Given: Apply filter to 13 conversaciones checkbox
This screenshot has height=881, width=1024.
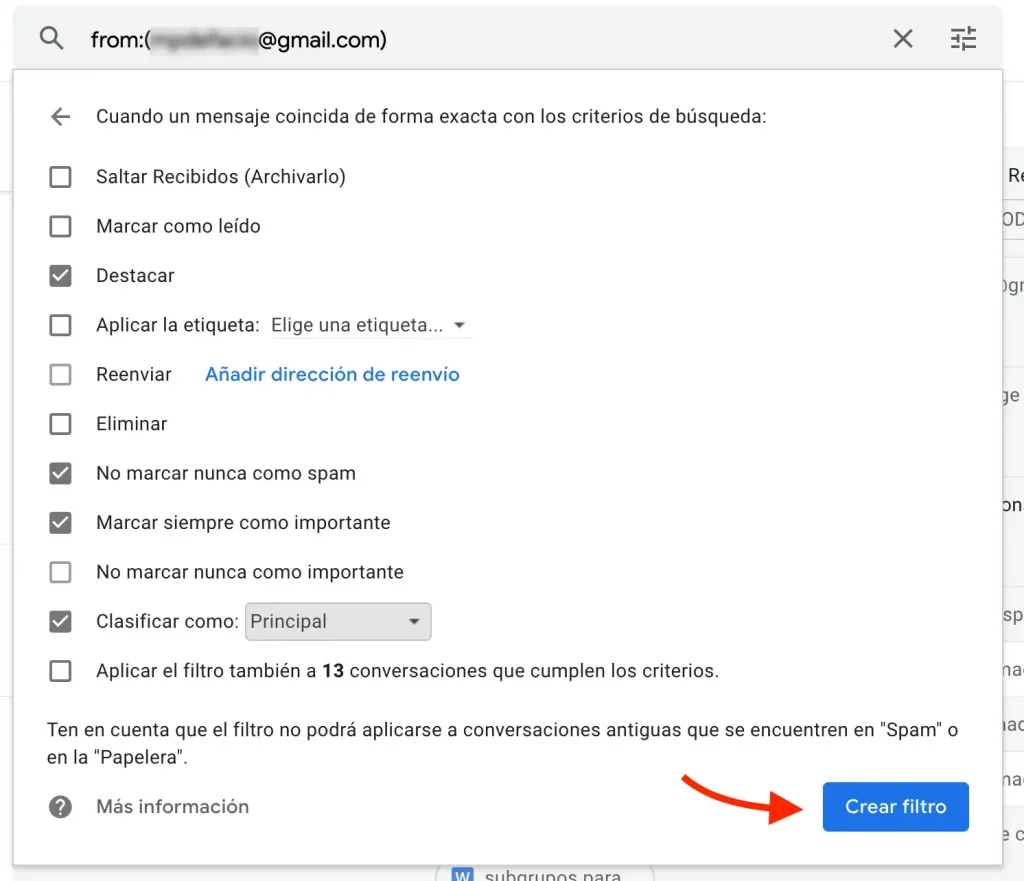Looking at the screenshot, I should pos(61,671).
